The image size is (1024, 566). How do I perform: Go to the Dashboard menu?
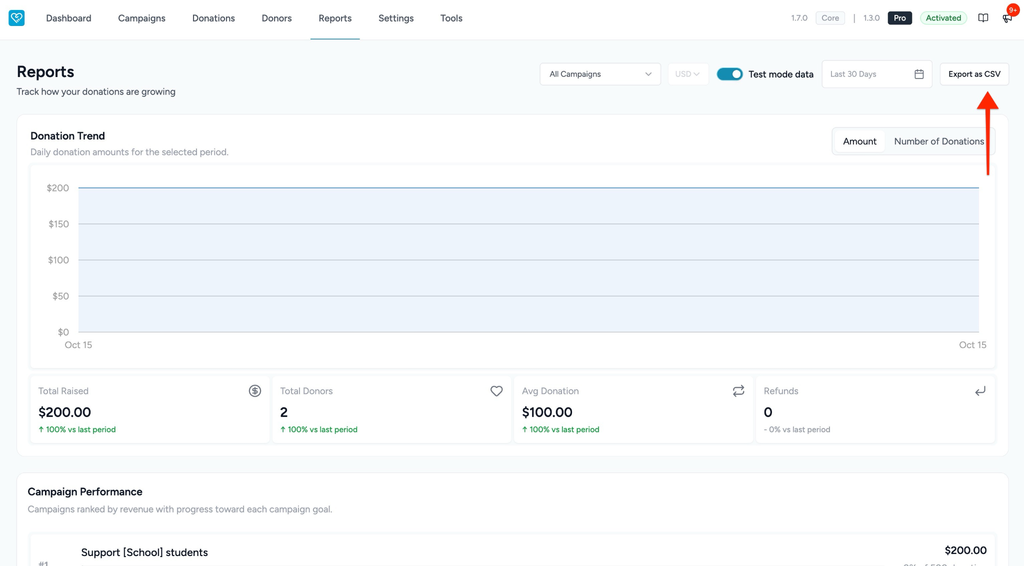pos(69,18)
